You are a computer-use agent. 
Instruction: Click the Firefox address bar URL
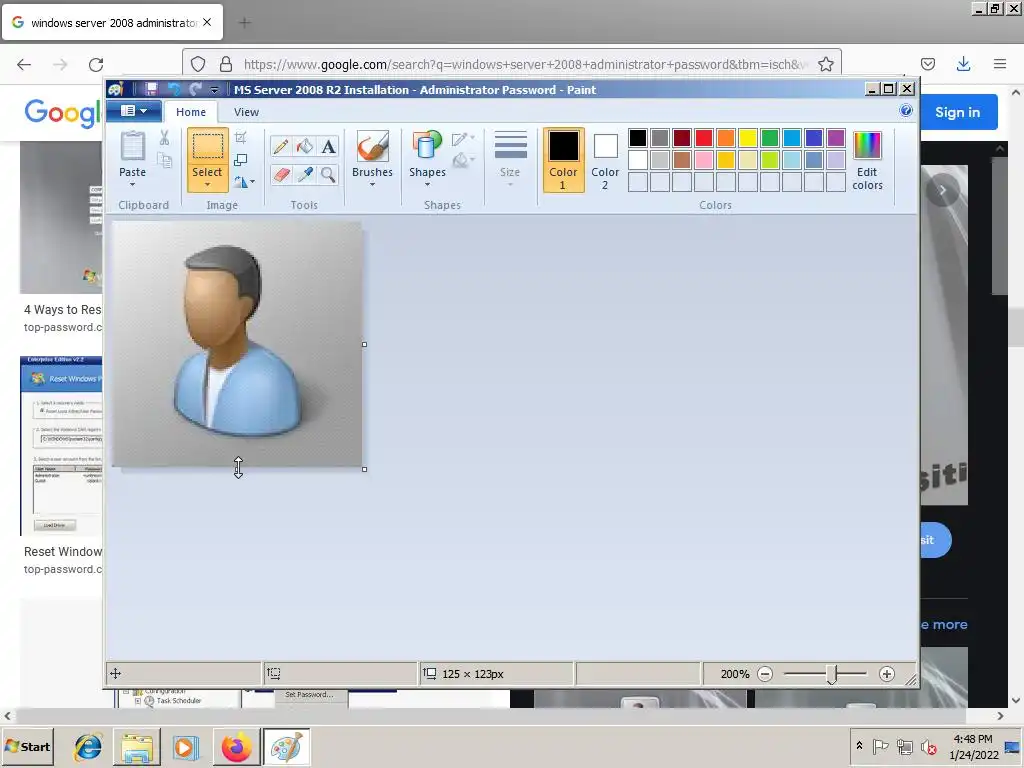525,64
